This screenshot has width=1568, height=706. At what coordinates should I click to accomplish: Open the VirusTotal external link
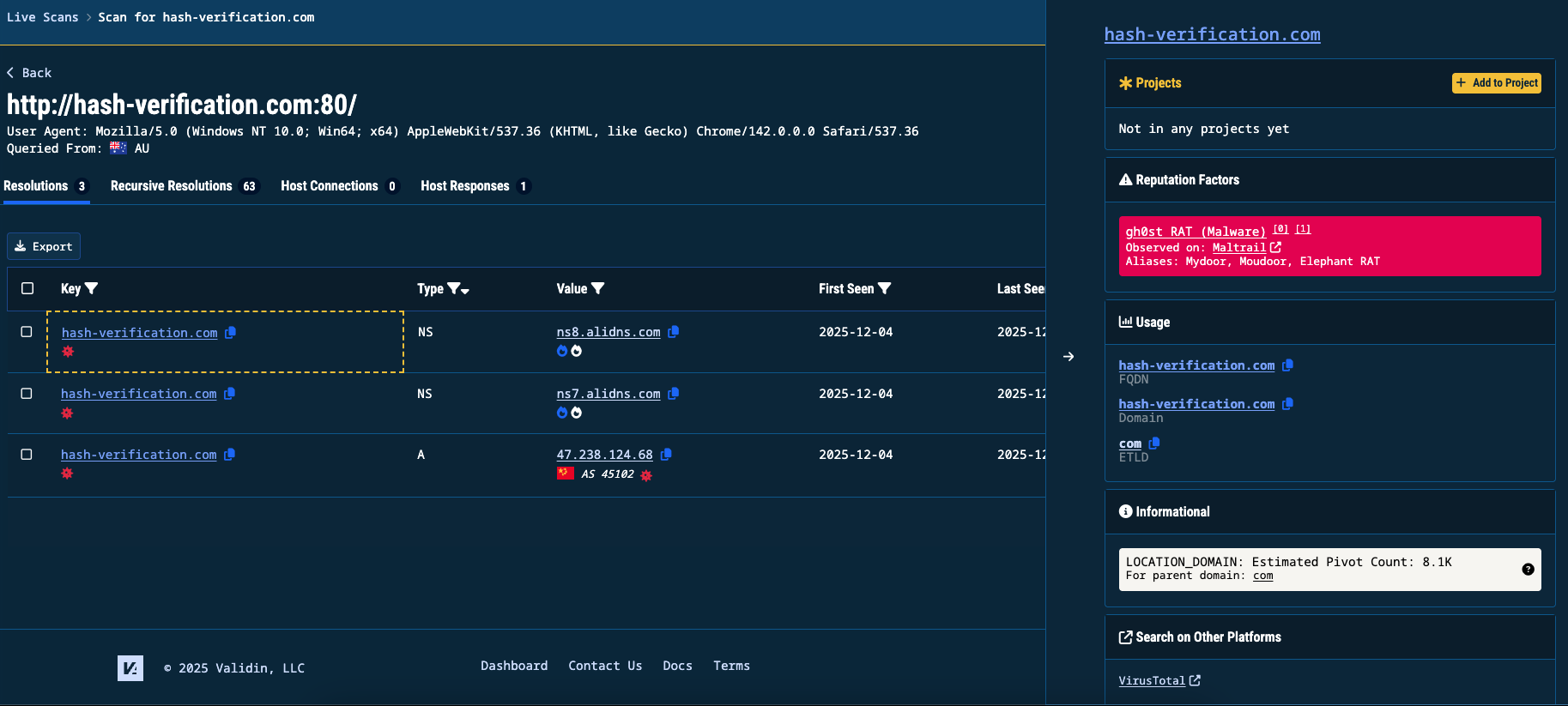coord(1159,681)
